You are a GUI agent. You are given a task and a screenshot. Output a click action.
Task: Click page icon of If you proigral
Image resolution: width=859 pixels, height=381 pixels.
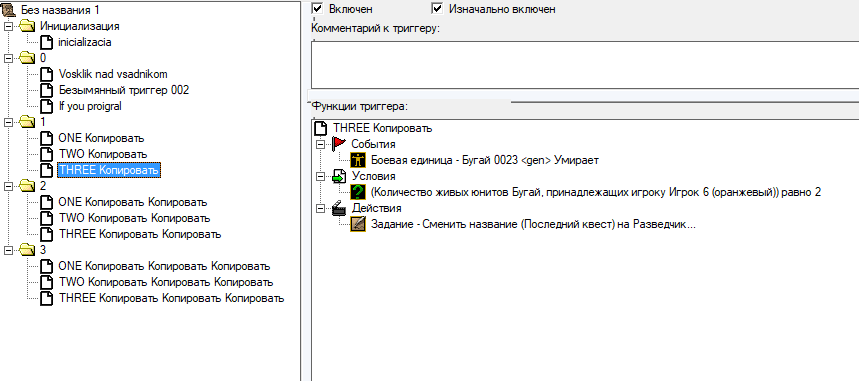click(48, 106)
